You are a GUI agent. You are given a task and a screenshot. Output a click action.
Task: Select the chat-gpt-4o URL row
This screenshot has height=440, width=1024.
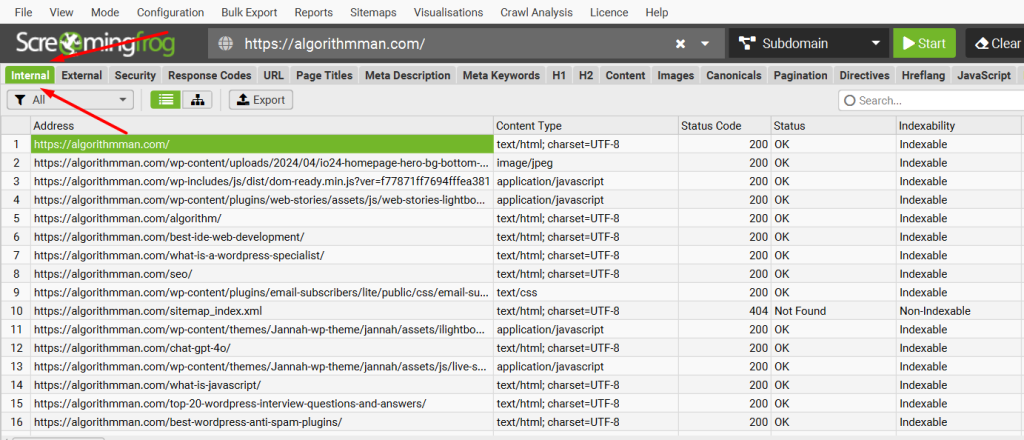262,348
